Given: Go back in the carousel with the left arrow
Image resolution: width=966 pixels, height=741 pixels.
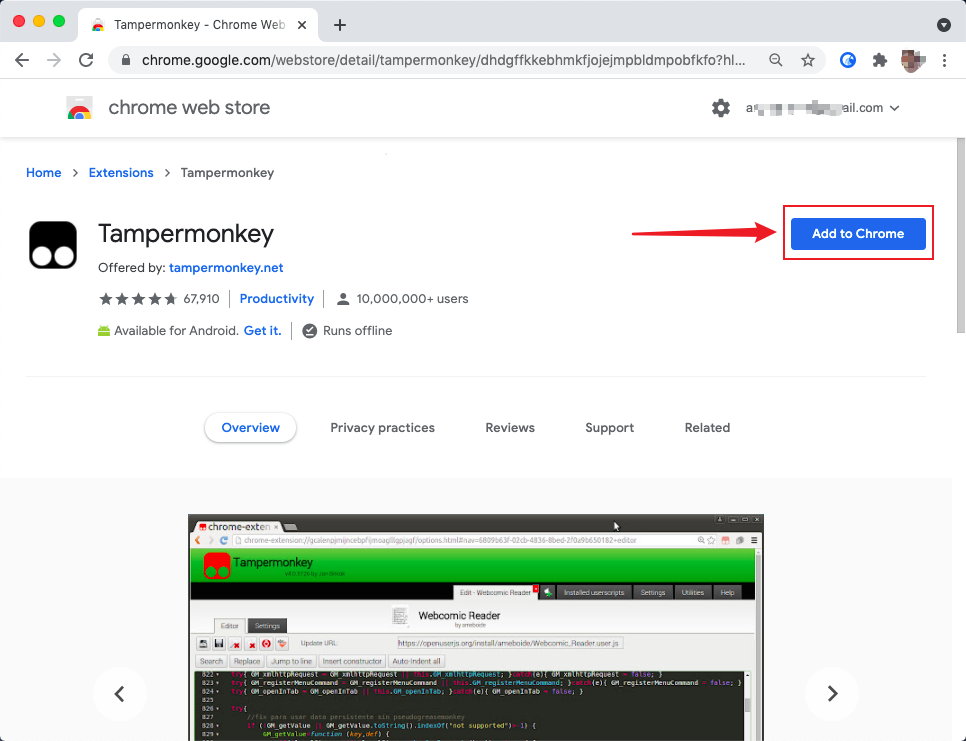Looking at the screenshot, I should coord(120,694).
